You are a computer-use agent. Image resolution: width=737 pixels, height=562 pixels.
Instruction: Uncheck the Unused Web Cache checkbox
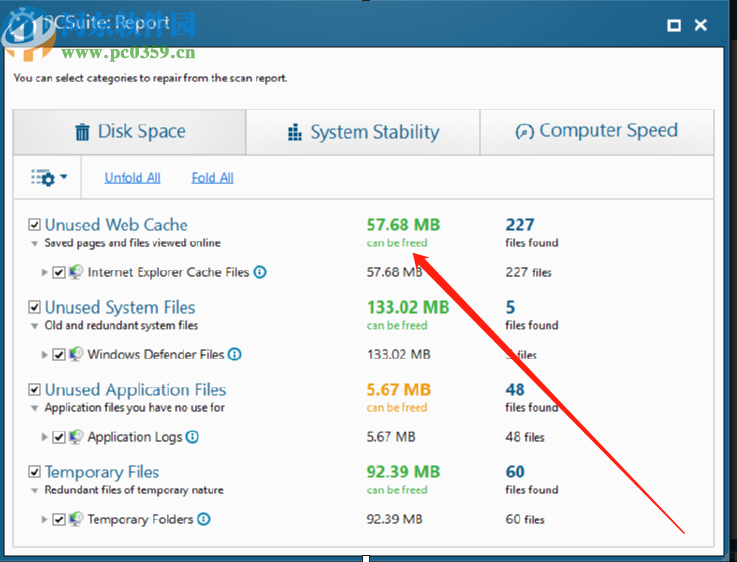click(x=34, y=225)
